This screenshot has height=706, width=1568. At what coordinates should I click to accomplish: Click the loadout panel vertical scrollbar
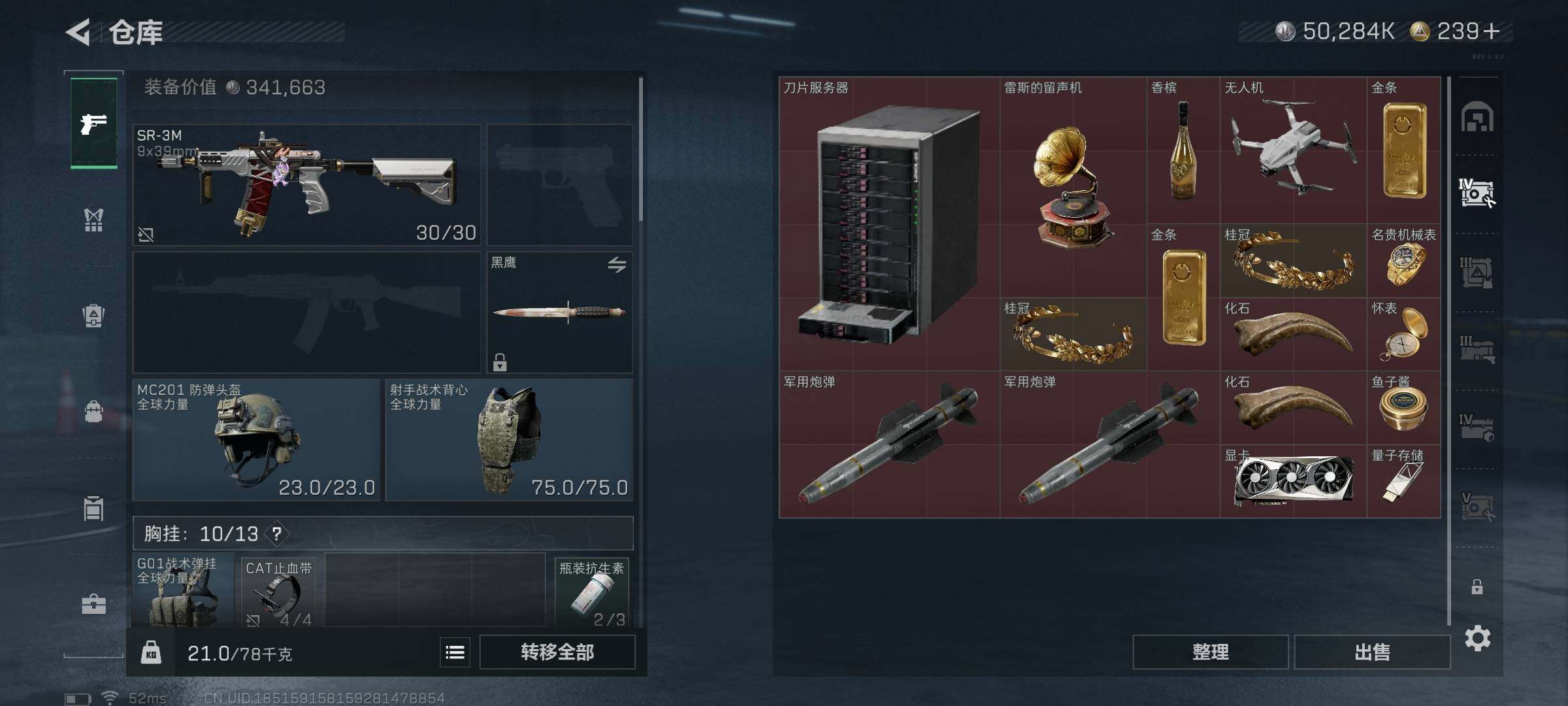[x=640, y=149]
